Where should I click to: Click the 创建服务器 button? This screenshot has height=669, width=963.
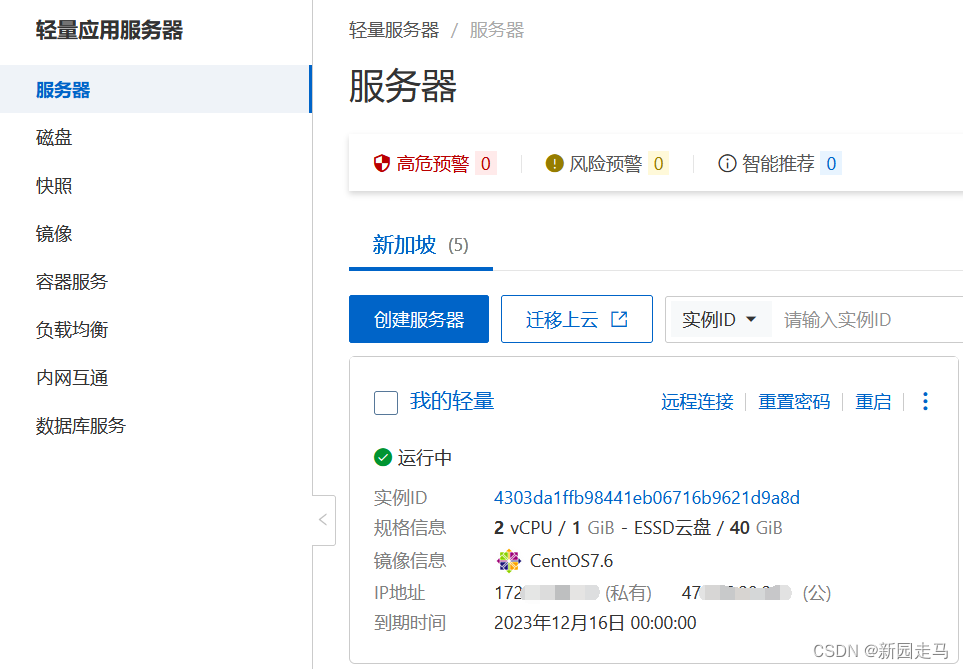(419, 319)
